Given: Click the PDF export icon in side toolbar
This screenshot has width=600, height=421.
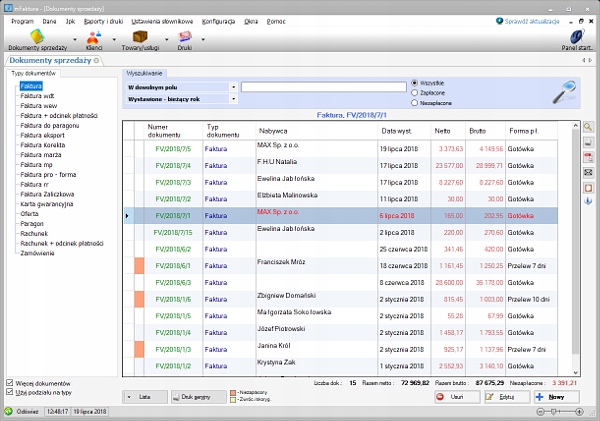Looking at the screenshot, I should (x=587, y=158).
